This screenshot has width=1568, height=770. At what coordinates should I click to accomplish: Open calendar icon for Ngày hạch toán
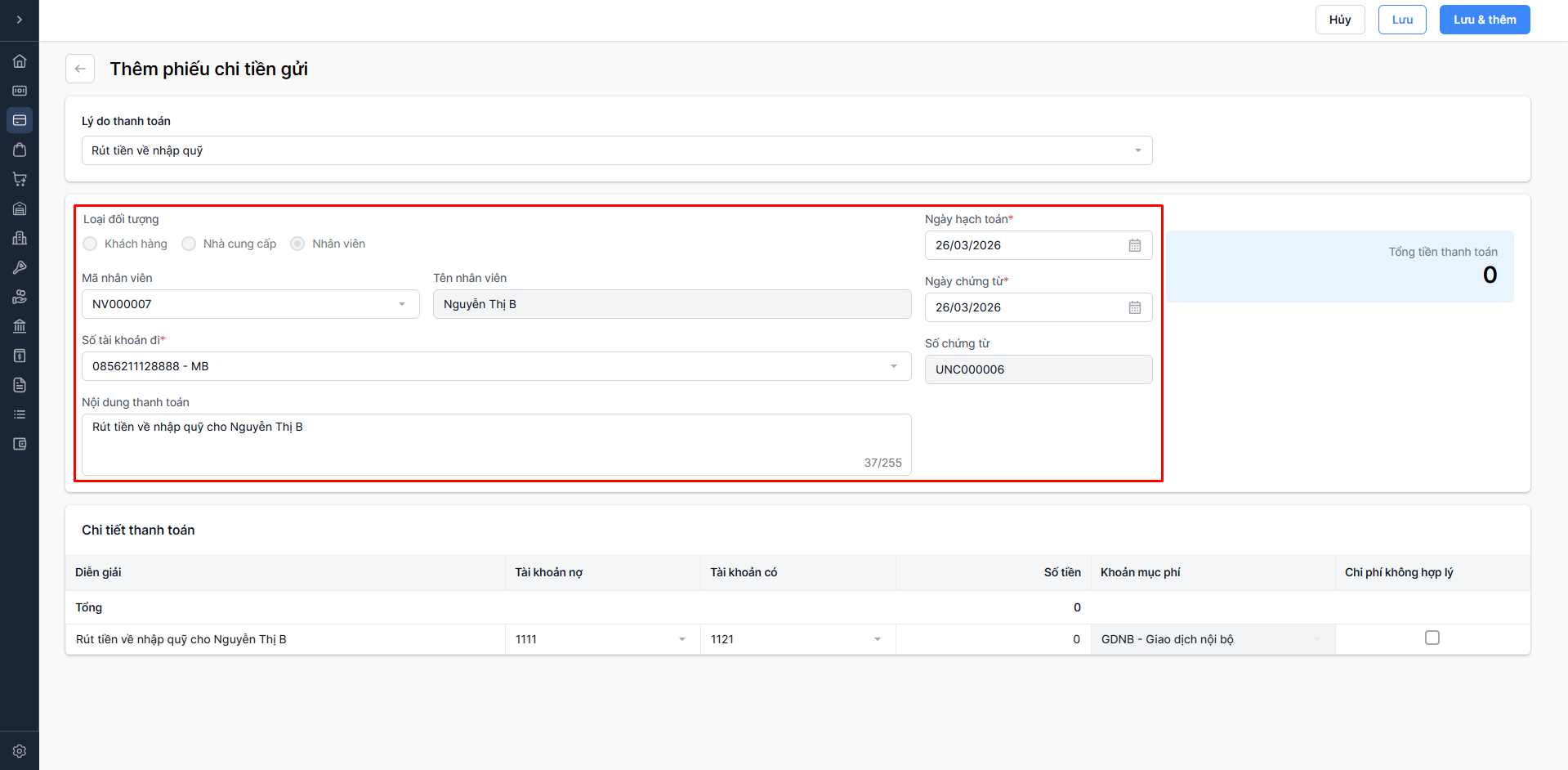[x=1135, y=245]
